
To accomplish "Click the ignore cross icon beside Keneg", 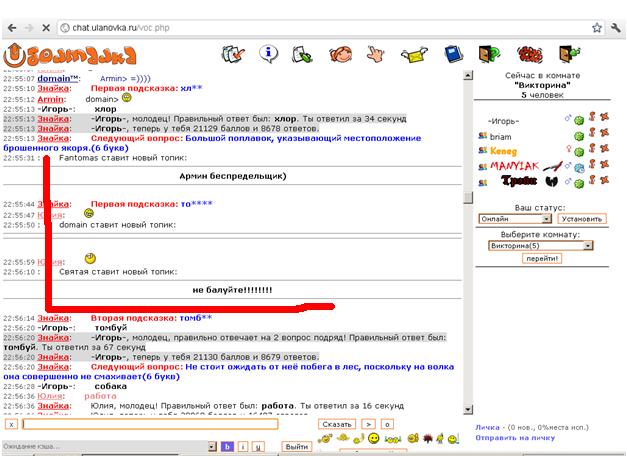I will point(604,150).
